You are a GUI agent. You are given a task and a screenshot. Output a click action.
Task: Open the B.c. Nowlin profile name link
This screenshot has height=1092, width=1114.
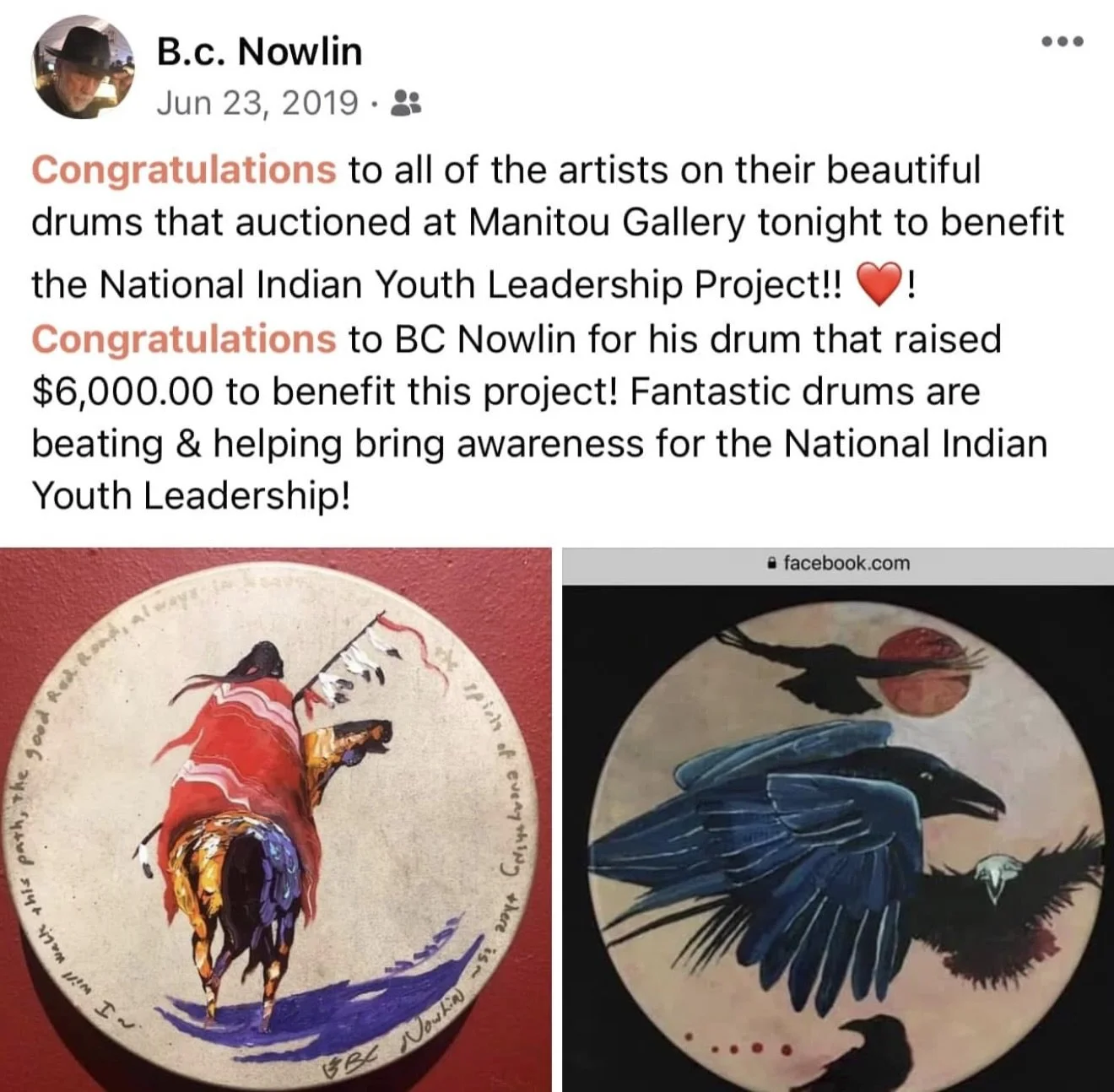pos(259,51)
